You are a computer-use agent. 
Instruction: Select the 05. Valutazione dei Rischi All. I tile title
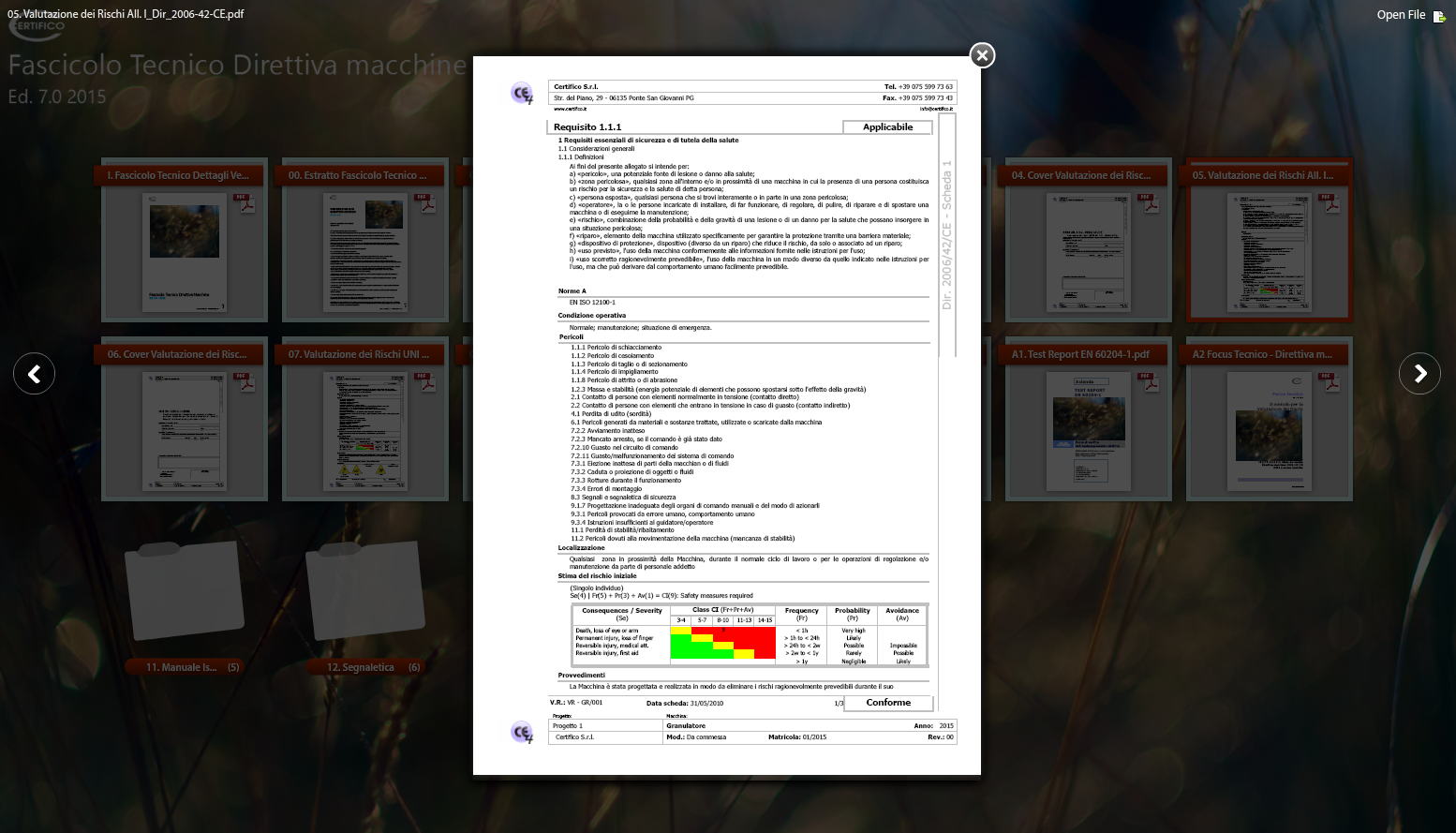(1262, 175)
